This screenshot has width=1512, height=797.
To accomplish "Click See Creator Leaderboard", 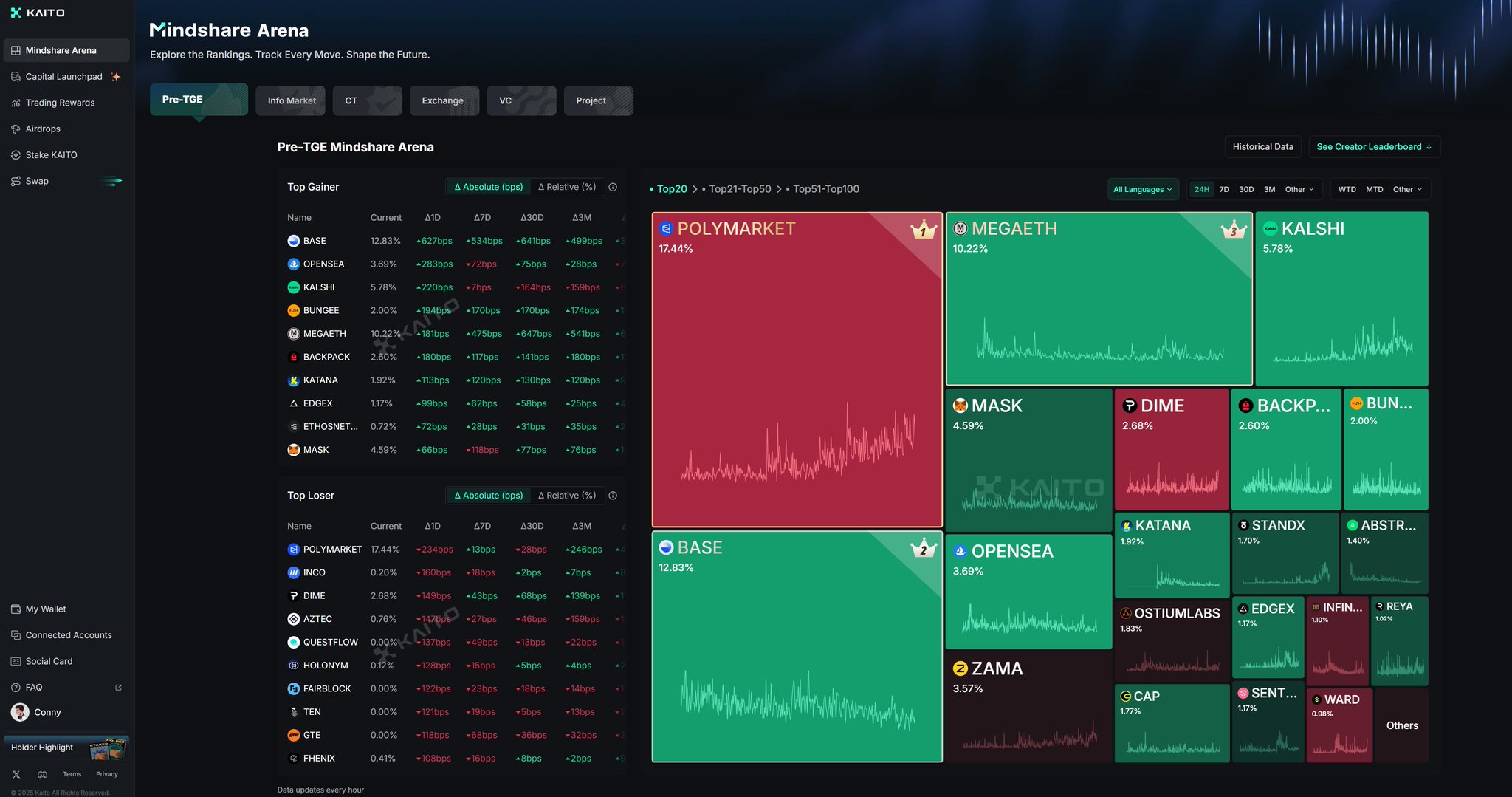I will click(1374, 147).
